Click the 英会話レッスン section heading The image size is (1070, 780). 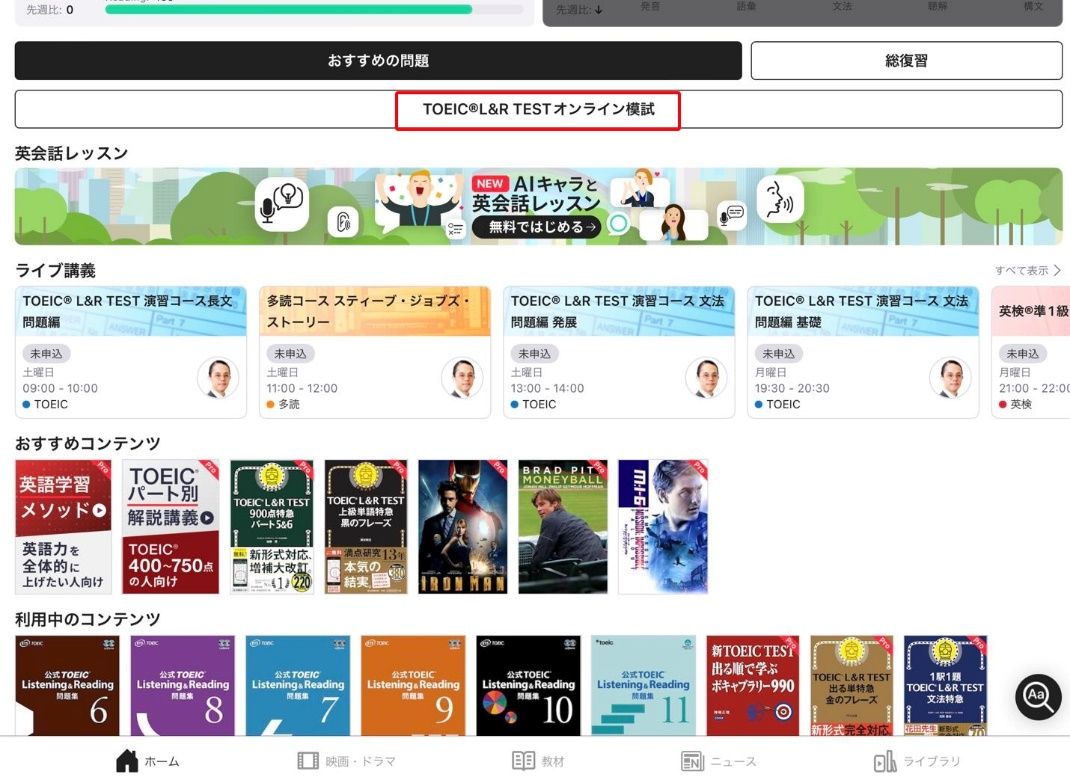(72, 153)
